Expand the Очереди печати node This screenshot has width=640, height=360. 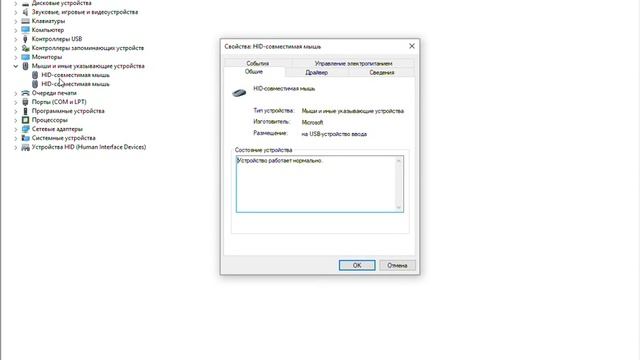16,93
